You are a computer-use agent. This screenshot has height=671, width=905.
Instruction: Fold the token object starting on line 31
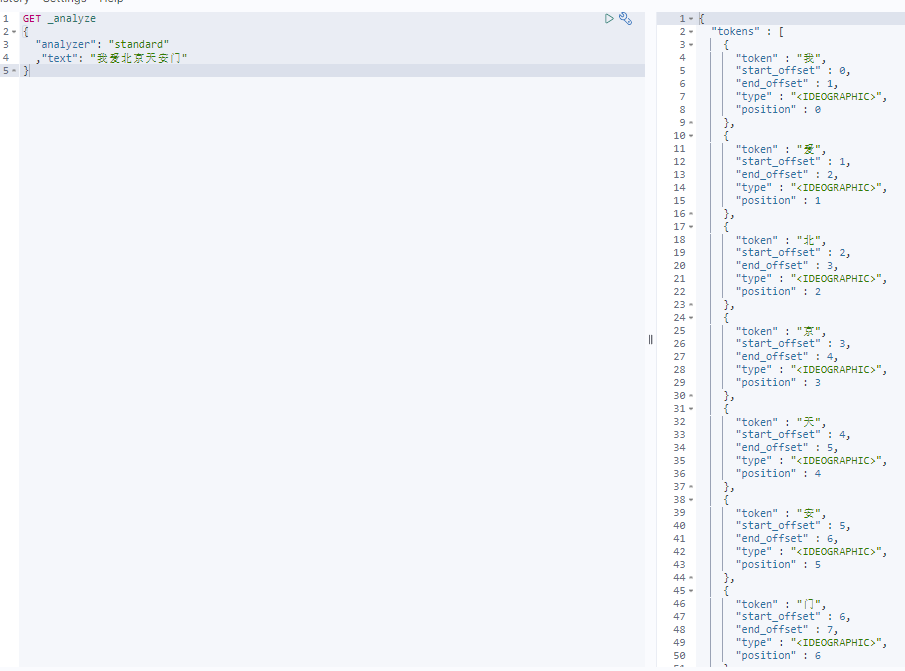[690, 409]
